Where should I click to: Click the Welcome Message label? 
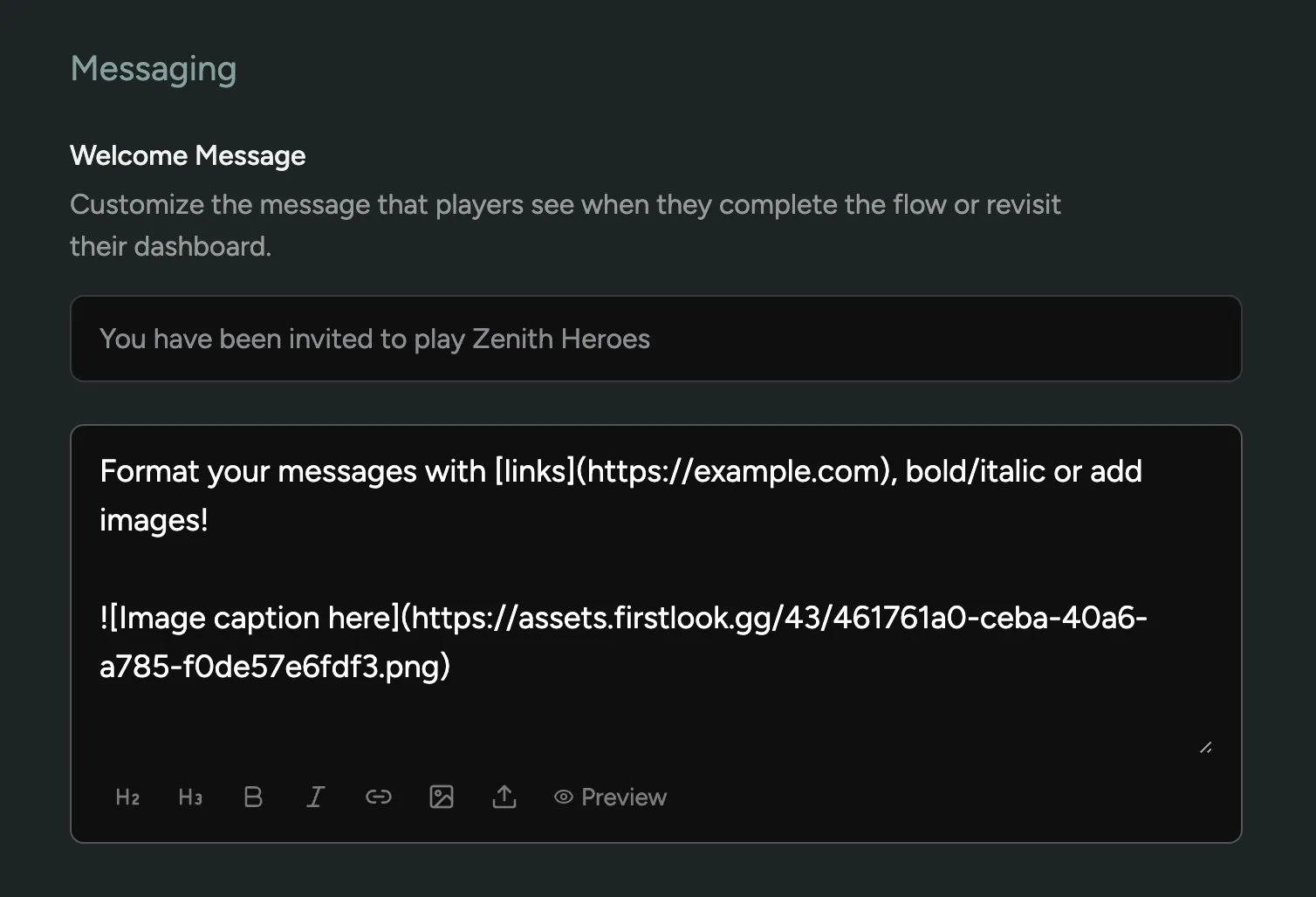click(187, 155)
